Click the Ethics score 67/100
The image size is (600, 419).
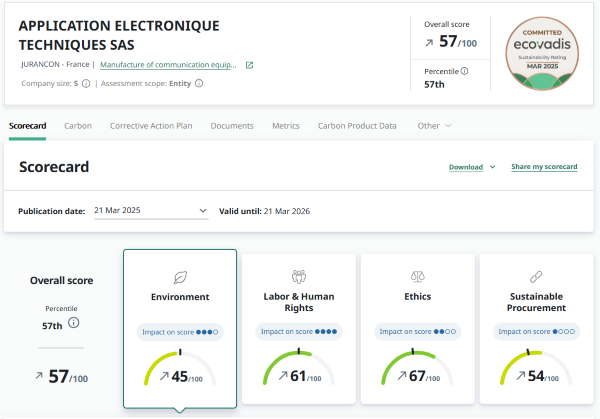424,377
